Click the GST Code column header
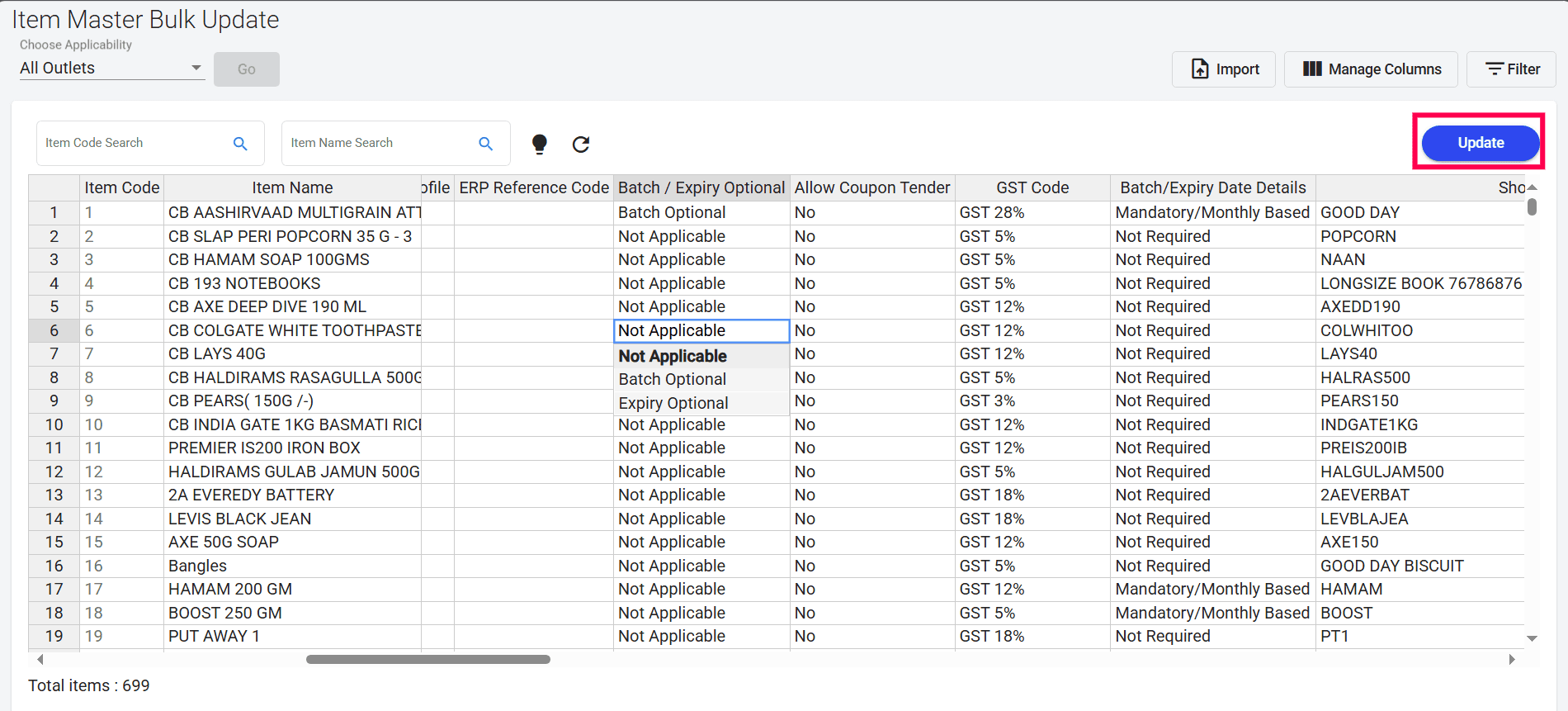 coord(1032,187)
